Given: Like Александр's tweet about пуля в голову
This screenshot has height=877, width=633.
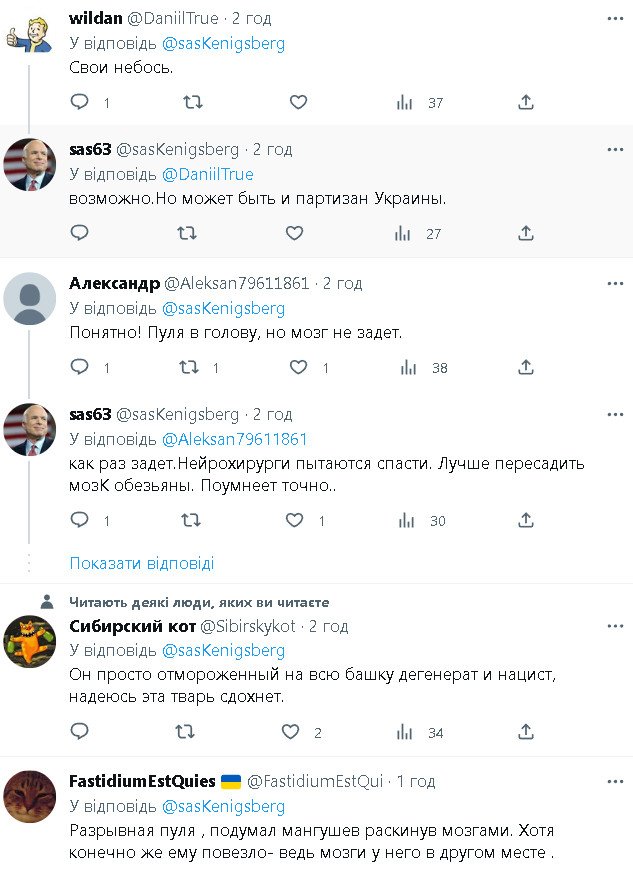Looking at the screenshot, I should pyautogui.click(x=298, y=368).
